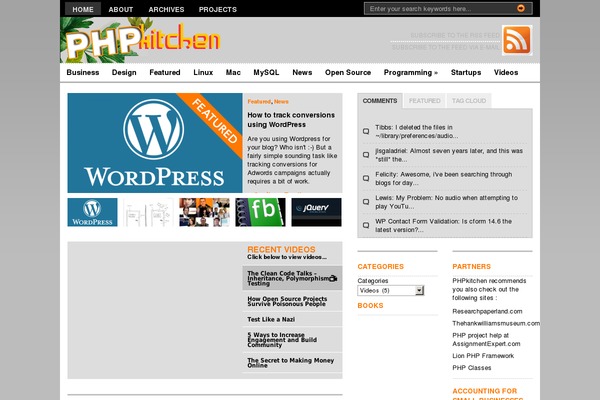Open the Categories dropdown showing Videos (5)
Viewport: 600px width, 400px height.
390,291
